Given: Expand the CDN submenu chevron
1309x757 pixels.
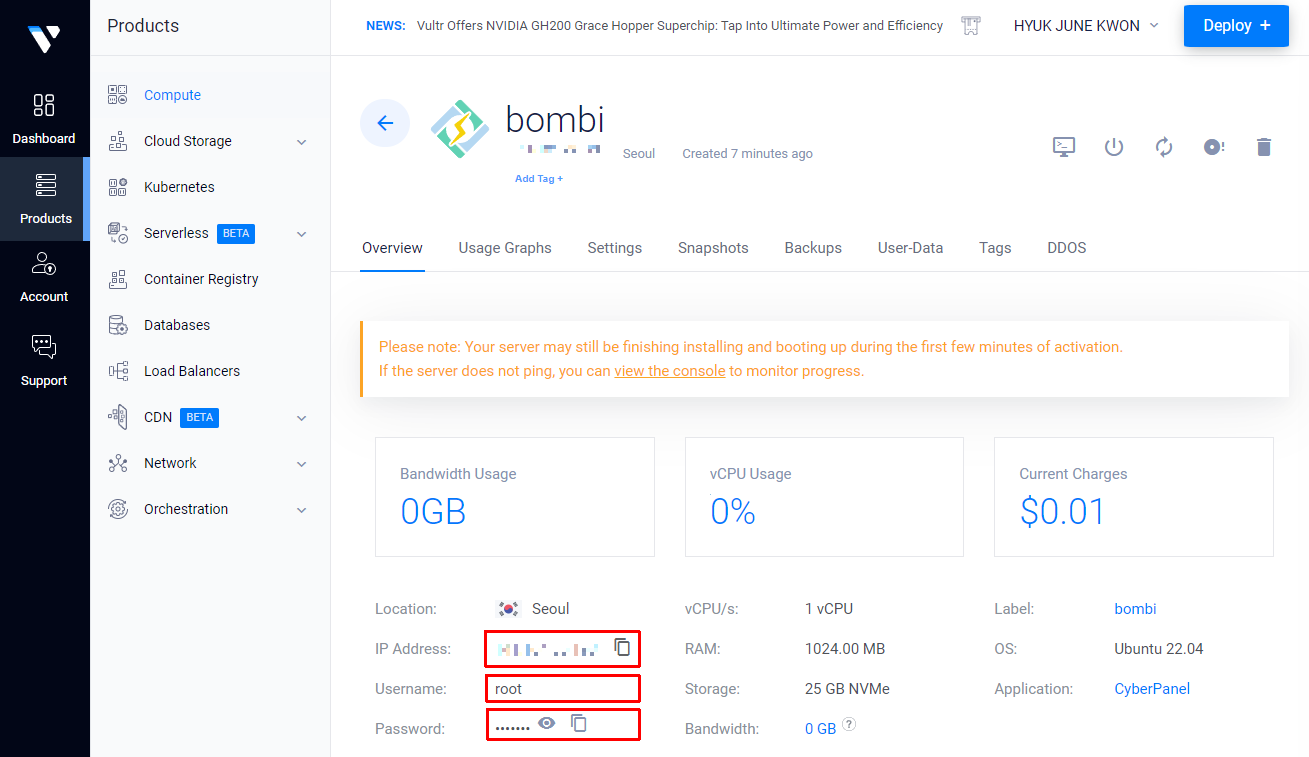Looking at the screenshot, I should pyautogui.click(x=302, y=418).
